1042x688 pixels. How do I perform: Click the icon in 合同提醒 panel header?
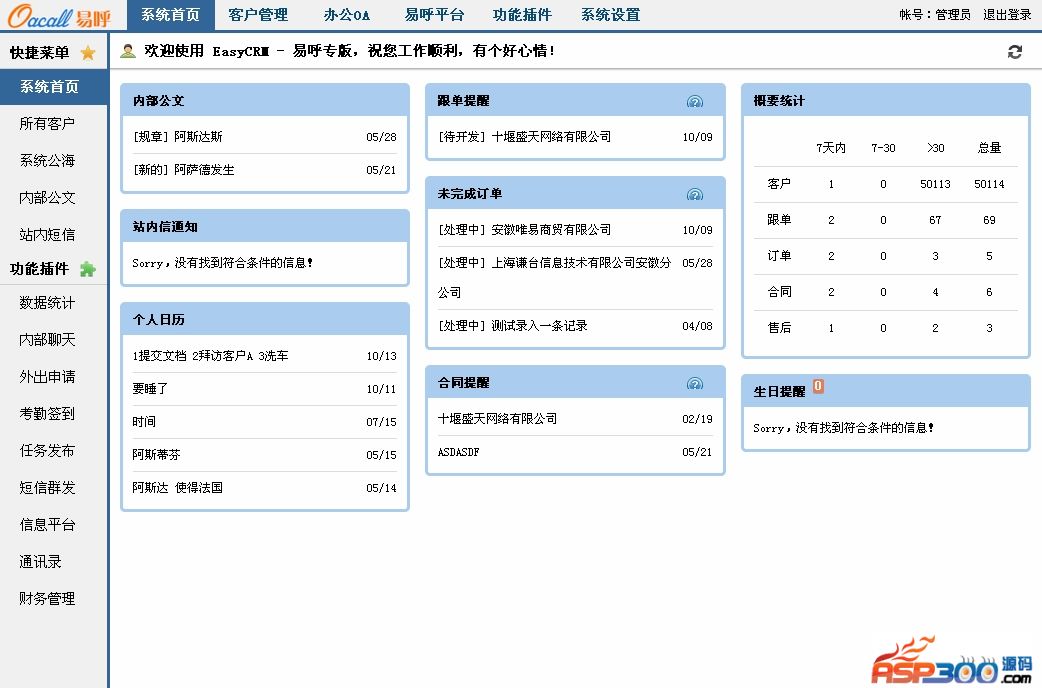(695, 383)
